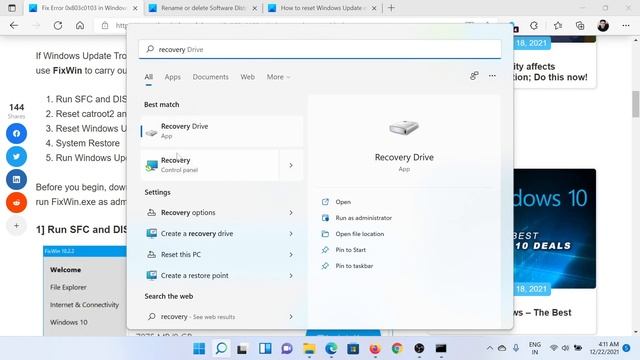Expand the Recovery Control panel result arrow
Image resolution: width=640 pixels, height=360 pixels.
(x=291, y=165)
